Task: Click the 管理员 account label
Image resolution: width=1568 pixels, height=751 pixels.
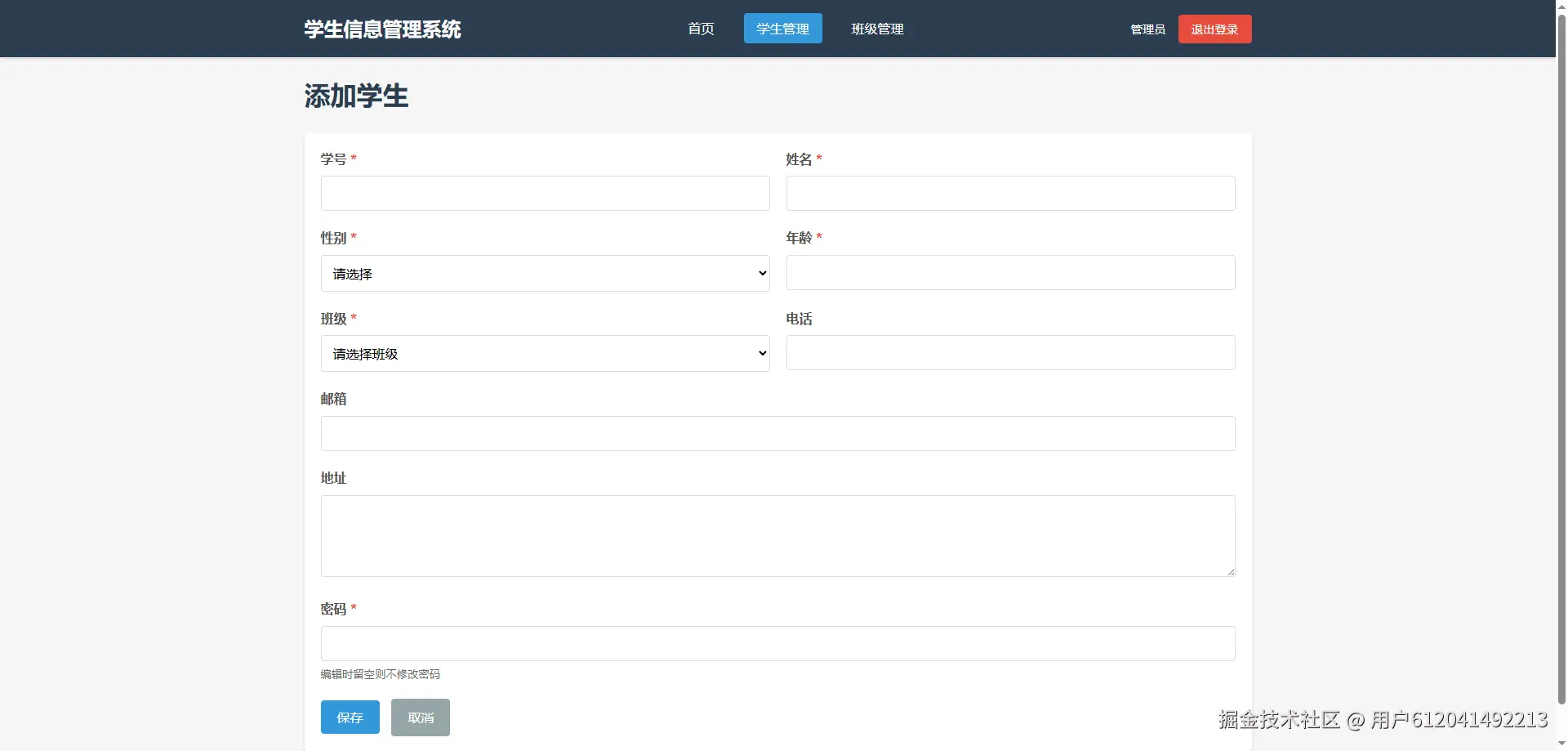Action: [x=1147, y=29]
